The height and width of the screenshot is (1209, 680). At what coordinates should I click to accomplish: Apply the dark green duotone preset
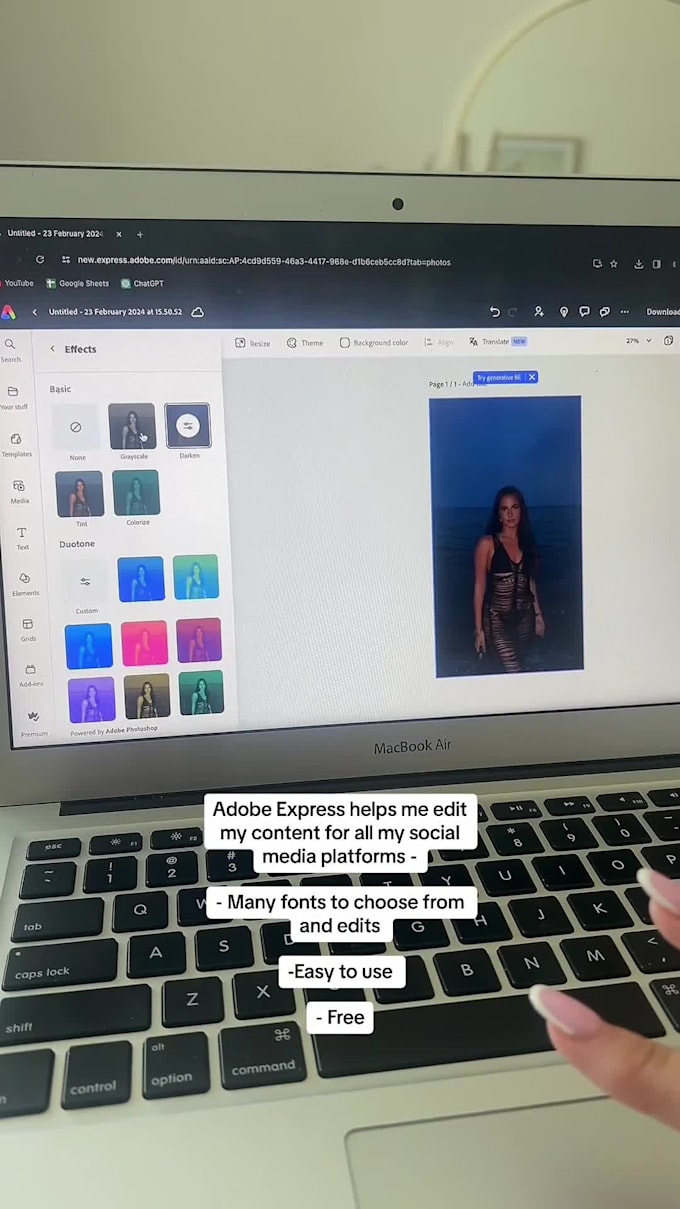pyautogui.click(x=201, y=693)
